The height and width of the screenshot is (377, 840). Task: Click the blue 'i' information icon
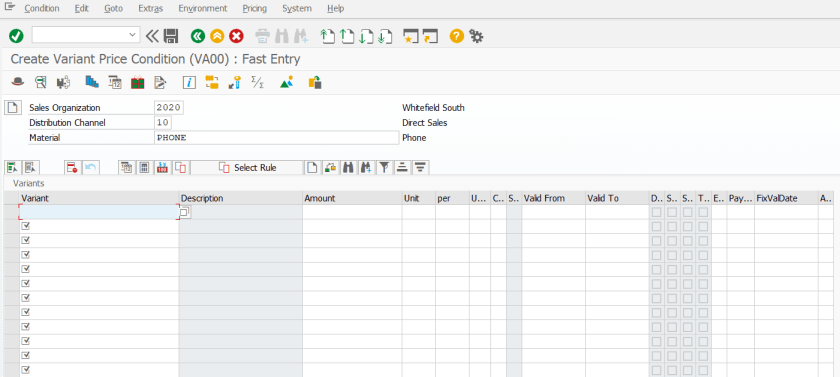190,82
